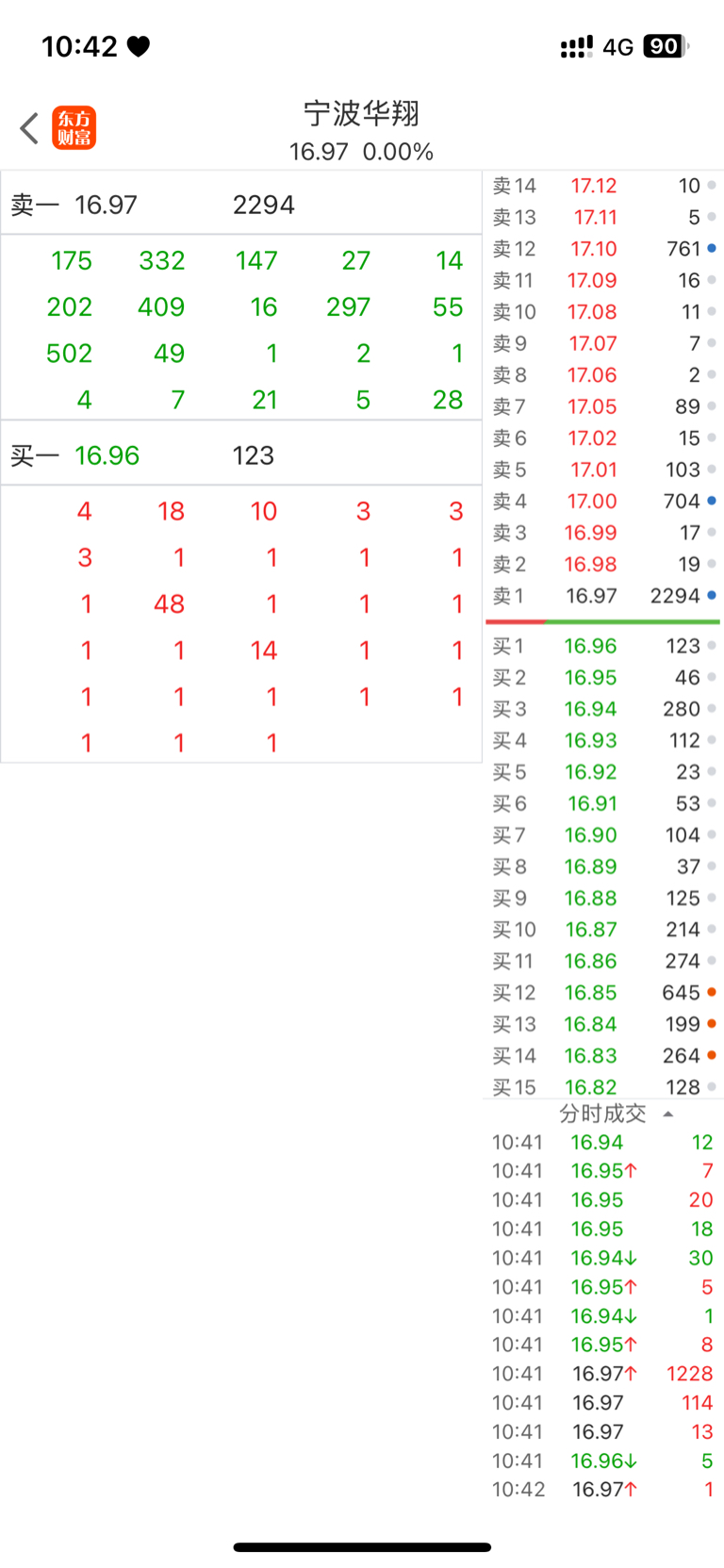Select the 买7 price 16.90

[x=590, y=835]
